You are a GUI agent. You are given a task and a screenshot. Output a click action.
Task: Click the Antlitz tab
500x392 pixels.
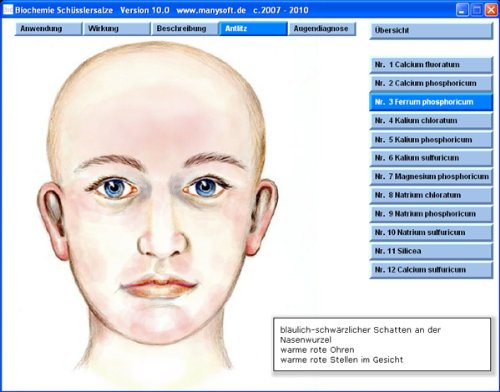pos(253,29)
